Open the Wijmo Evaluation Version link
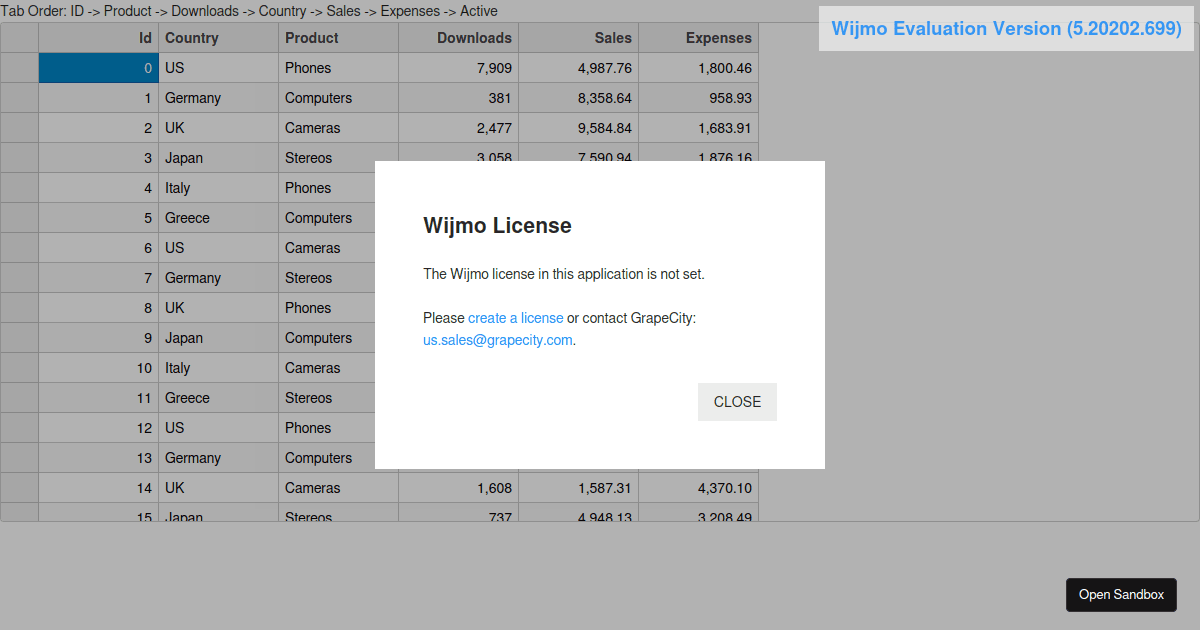 point(1005,28)
